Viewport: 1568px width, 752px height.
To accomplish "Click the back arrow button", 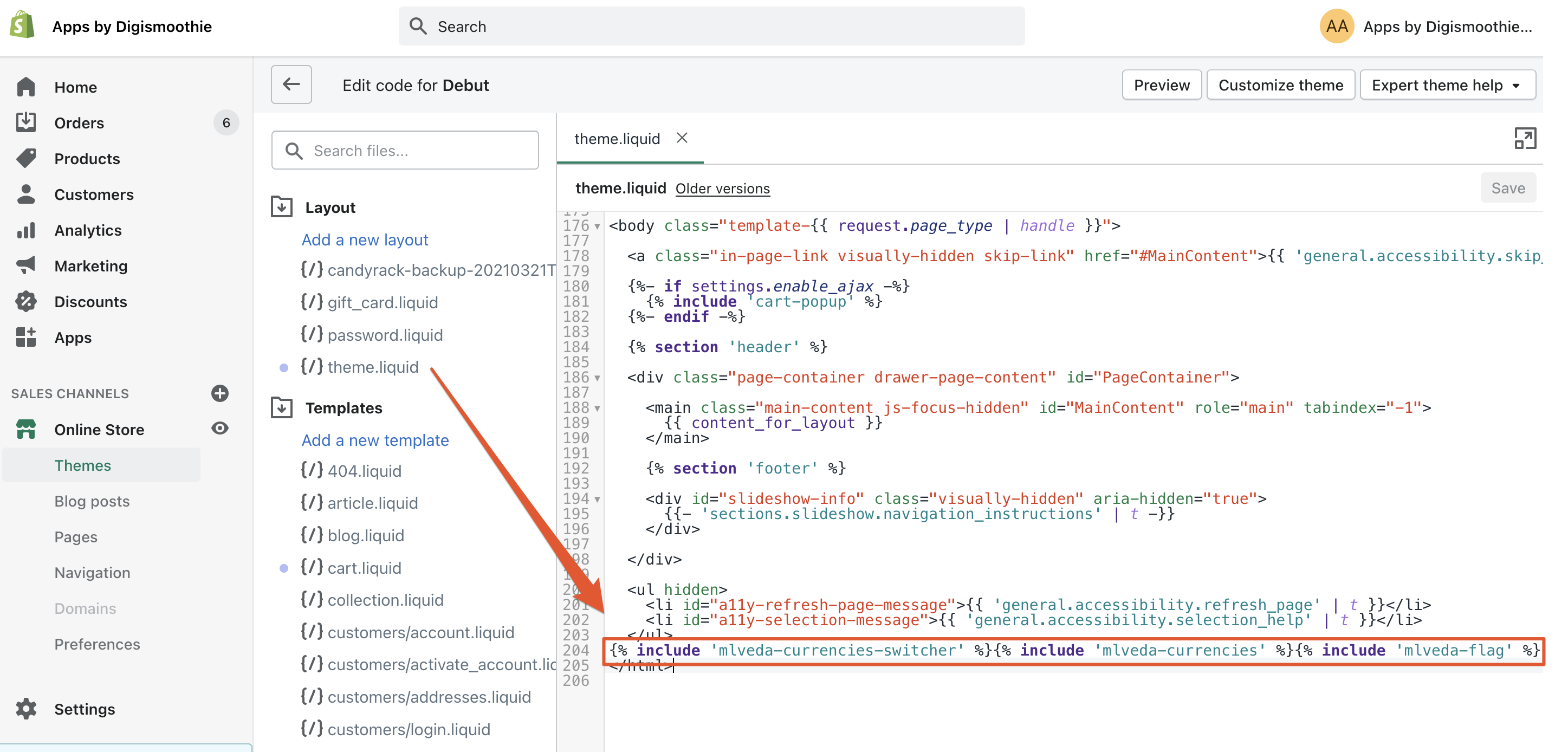I will 291,85.
